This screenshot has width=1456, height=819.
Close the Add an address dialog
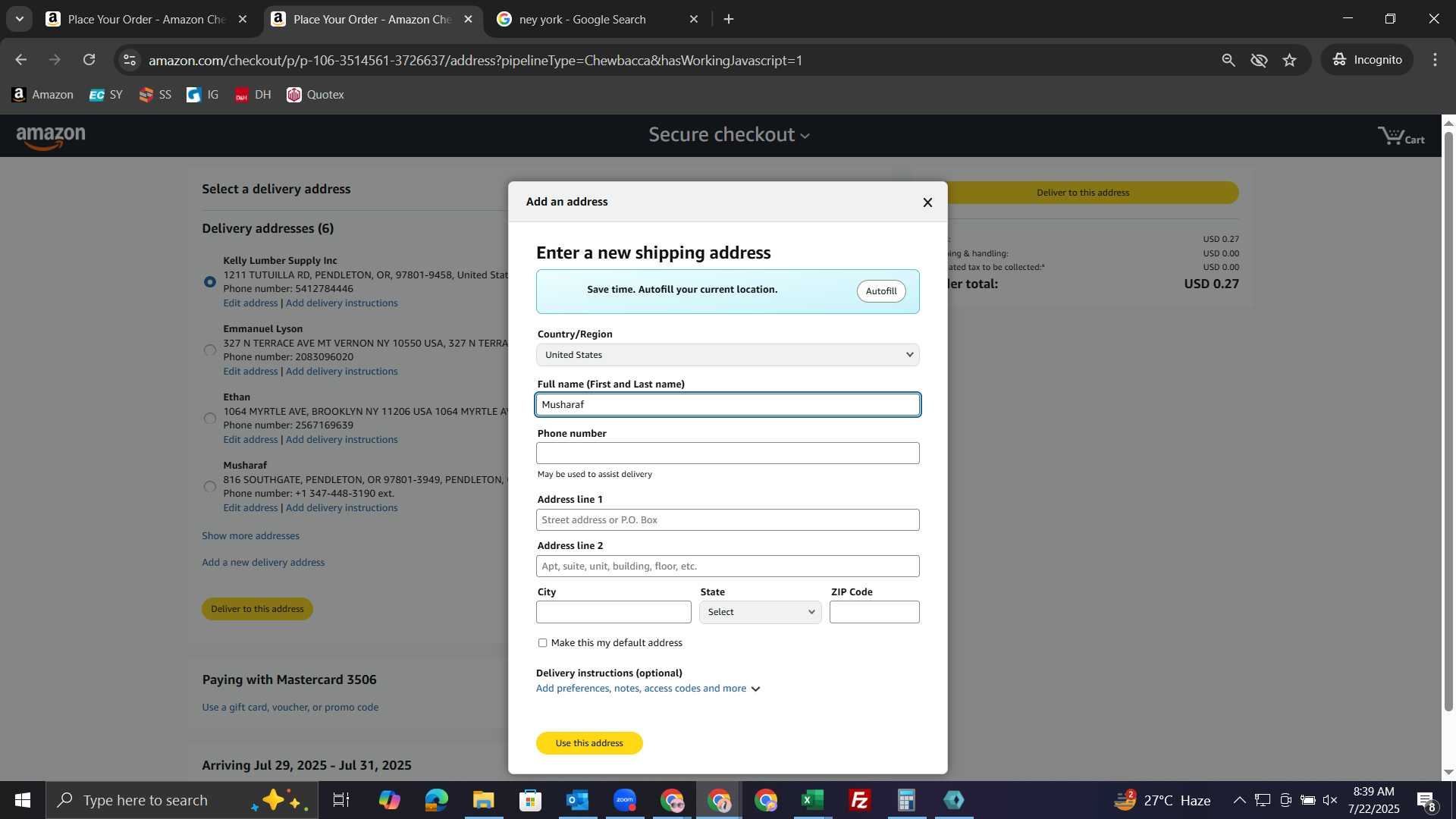(x=927, y=202)
